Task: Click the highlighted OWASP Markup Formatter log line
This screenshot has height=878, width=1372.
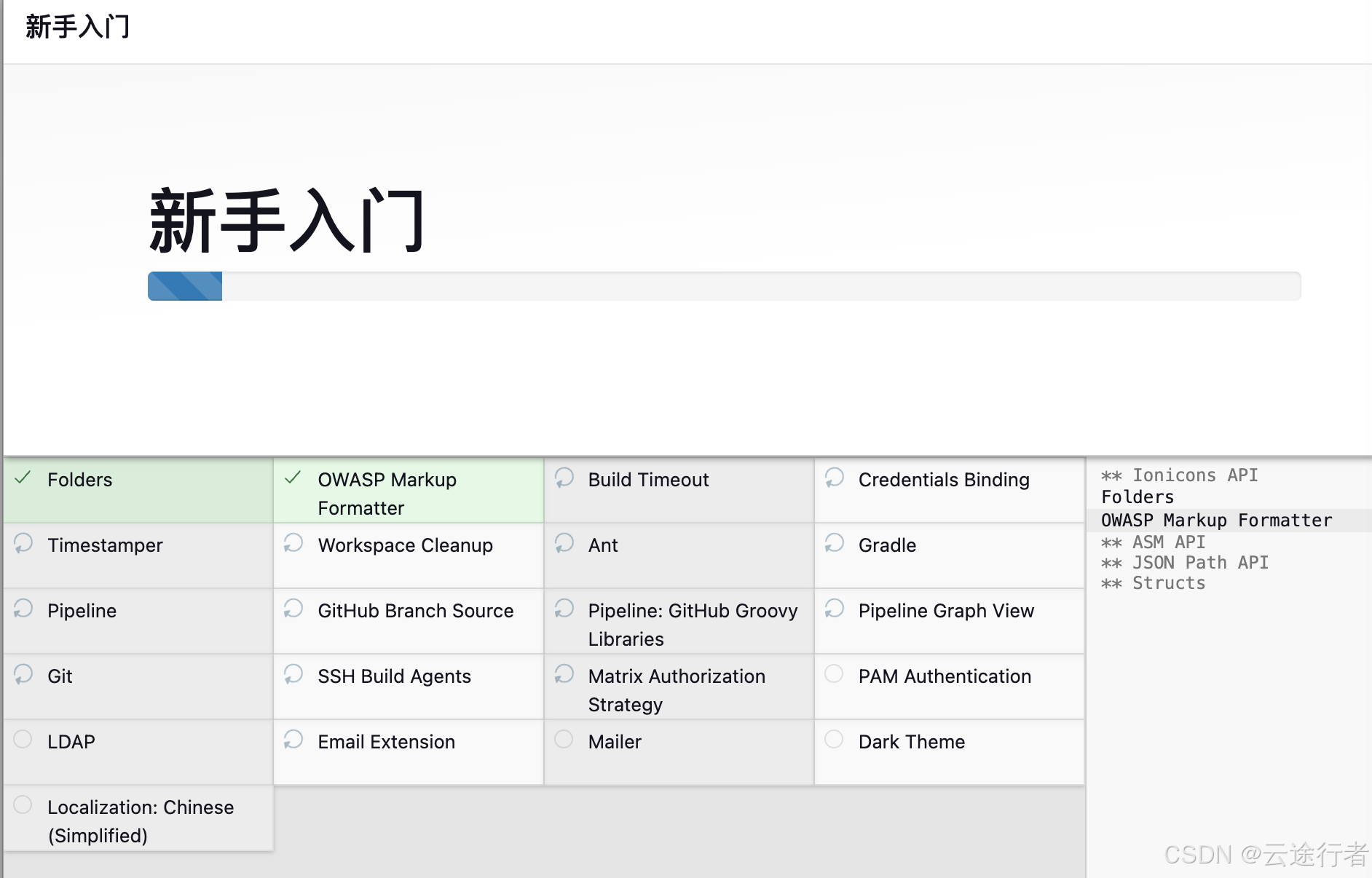Action: [x=1216, y=521]
